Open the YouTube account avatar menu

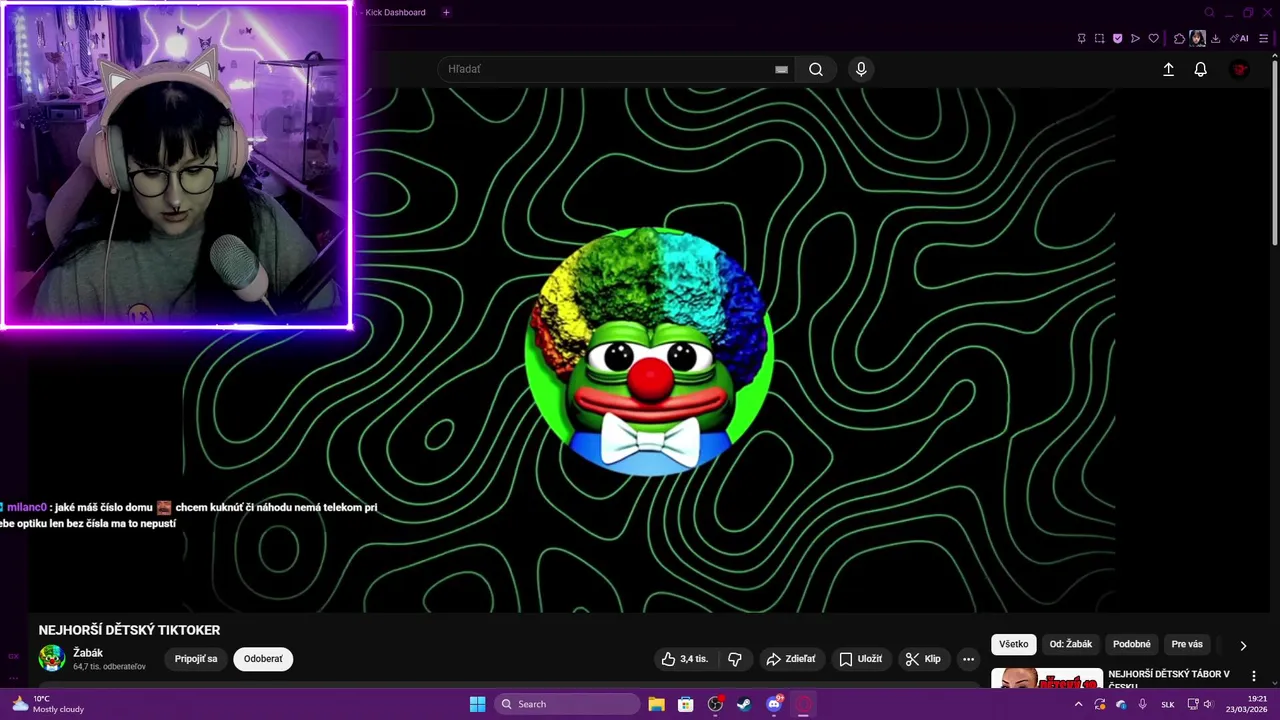(1240, 69)
